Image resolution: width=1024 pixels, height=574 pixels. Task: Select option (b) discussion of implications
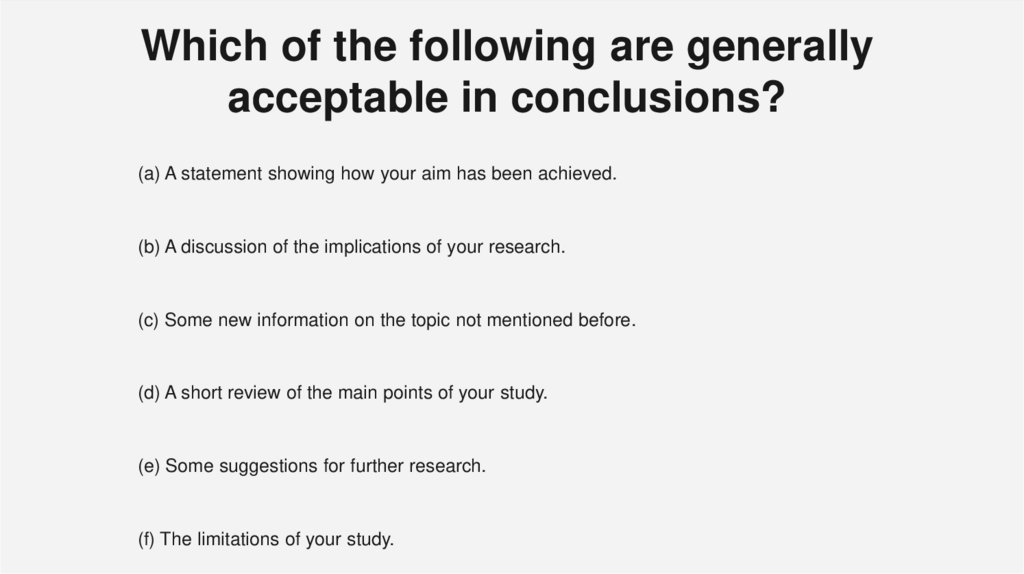pos(351,247)
